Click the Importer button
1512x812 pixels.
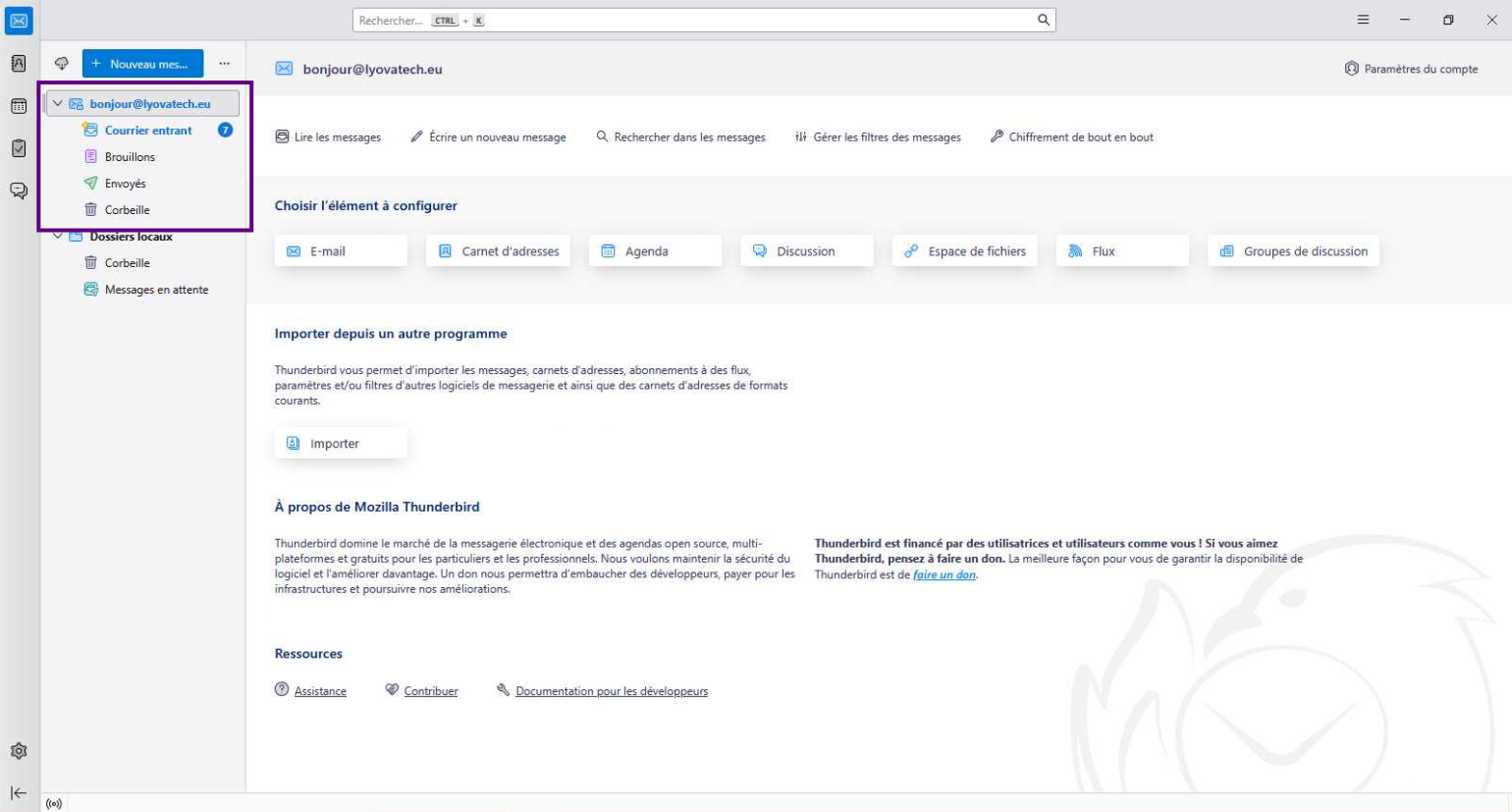click(341, 444)
